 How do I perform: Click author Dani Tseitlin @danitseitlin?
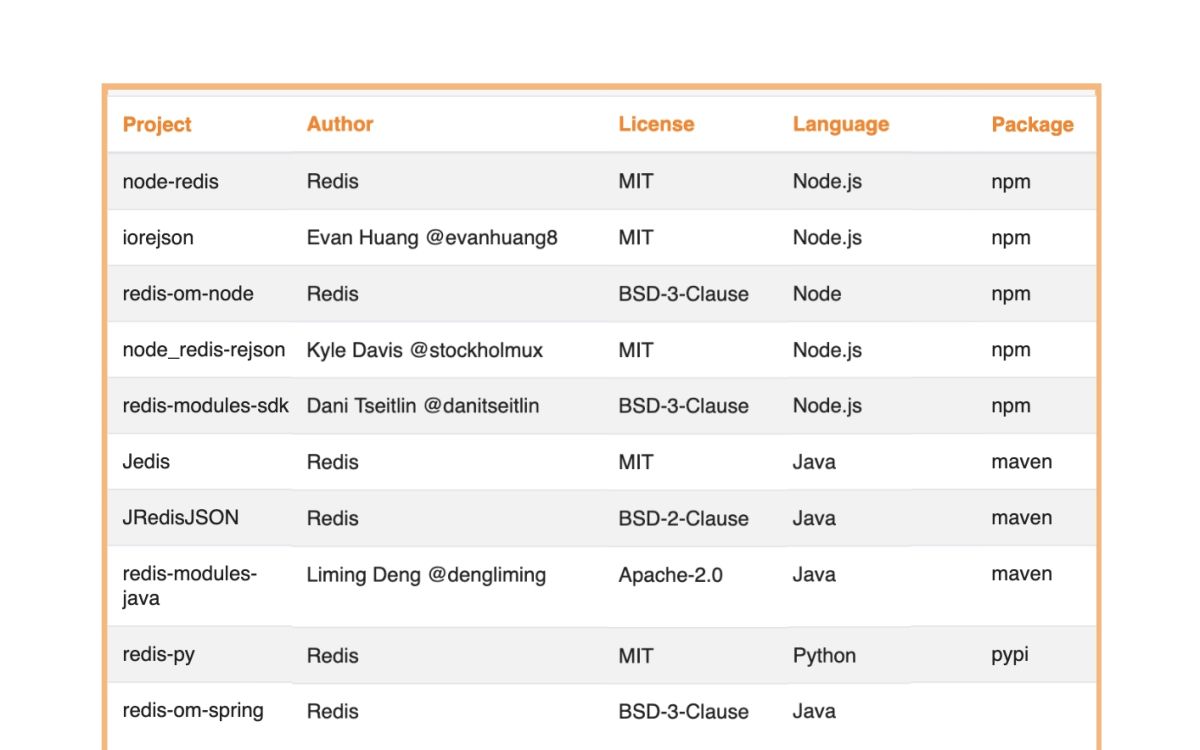(423, 406)
